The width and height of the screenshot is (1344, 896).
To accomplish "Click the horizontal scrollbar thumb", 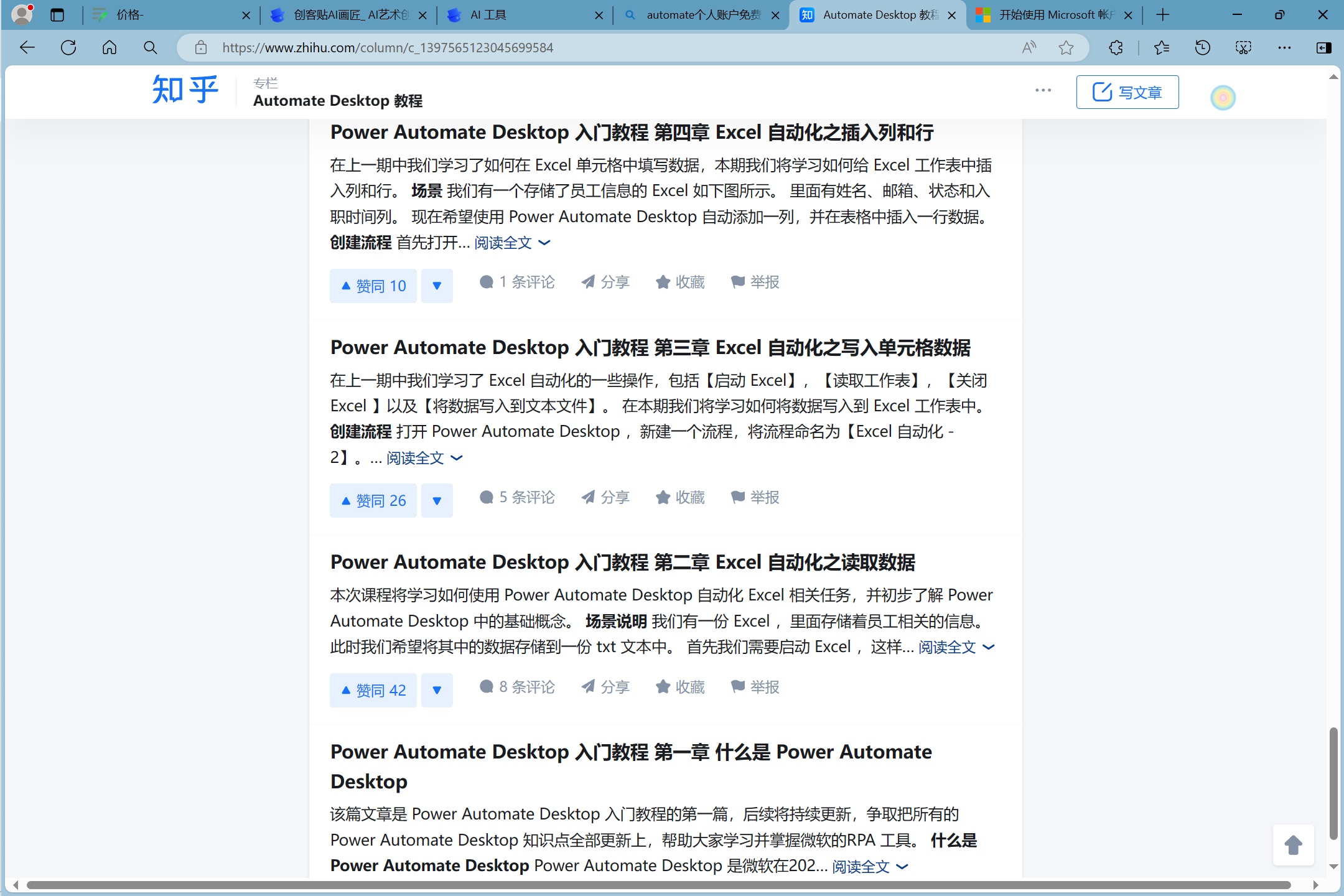I will tap(660, 885).
